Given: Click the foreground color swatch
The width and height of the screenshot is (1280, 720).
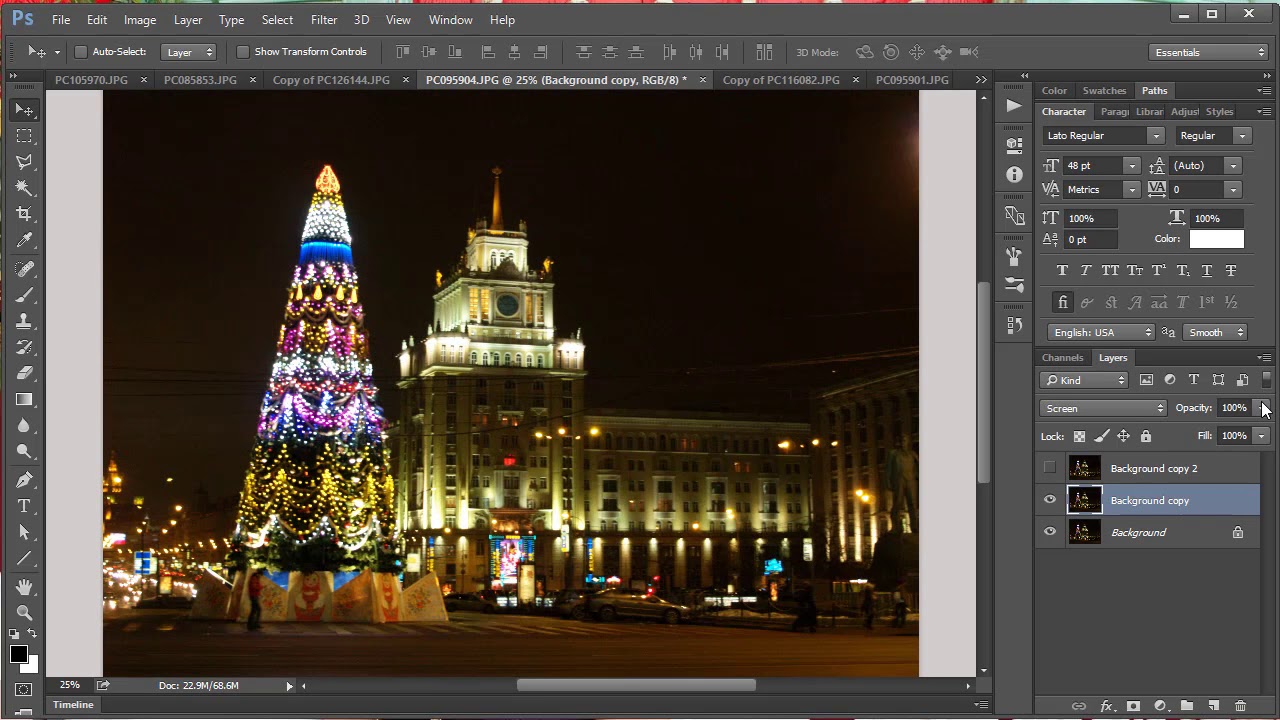Looking at the screenshot, I should pos(18,654).
